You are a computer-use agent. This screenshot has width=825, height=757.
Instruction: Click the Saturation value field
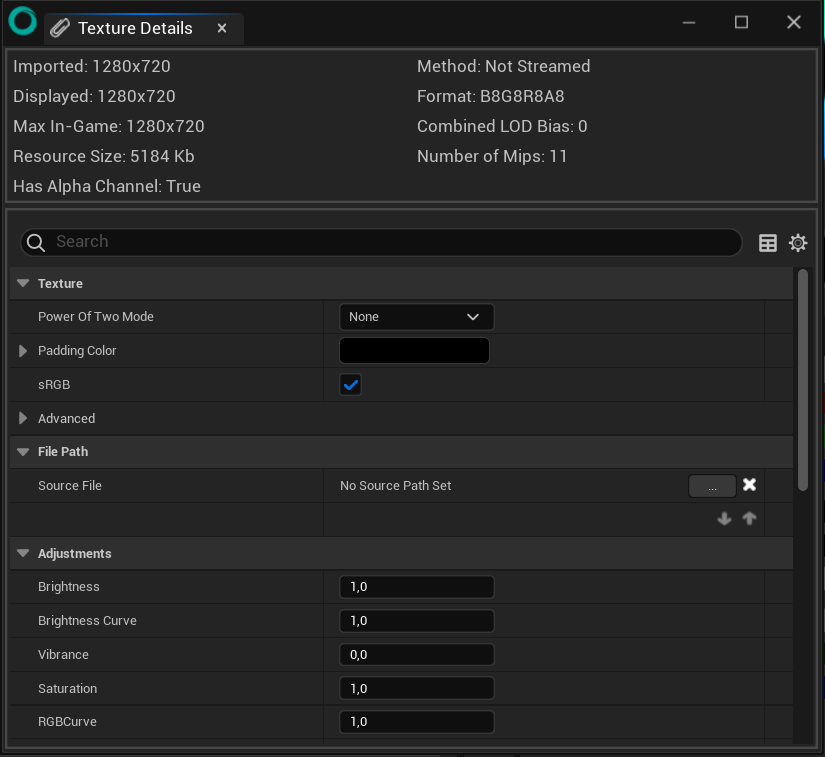point(416,689)
